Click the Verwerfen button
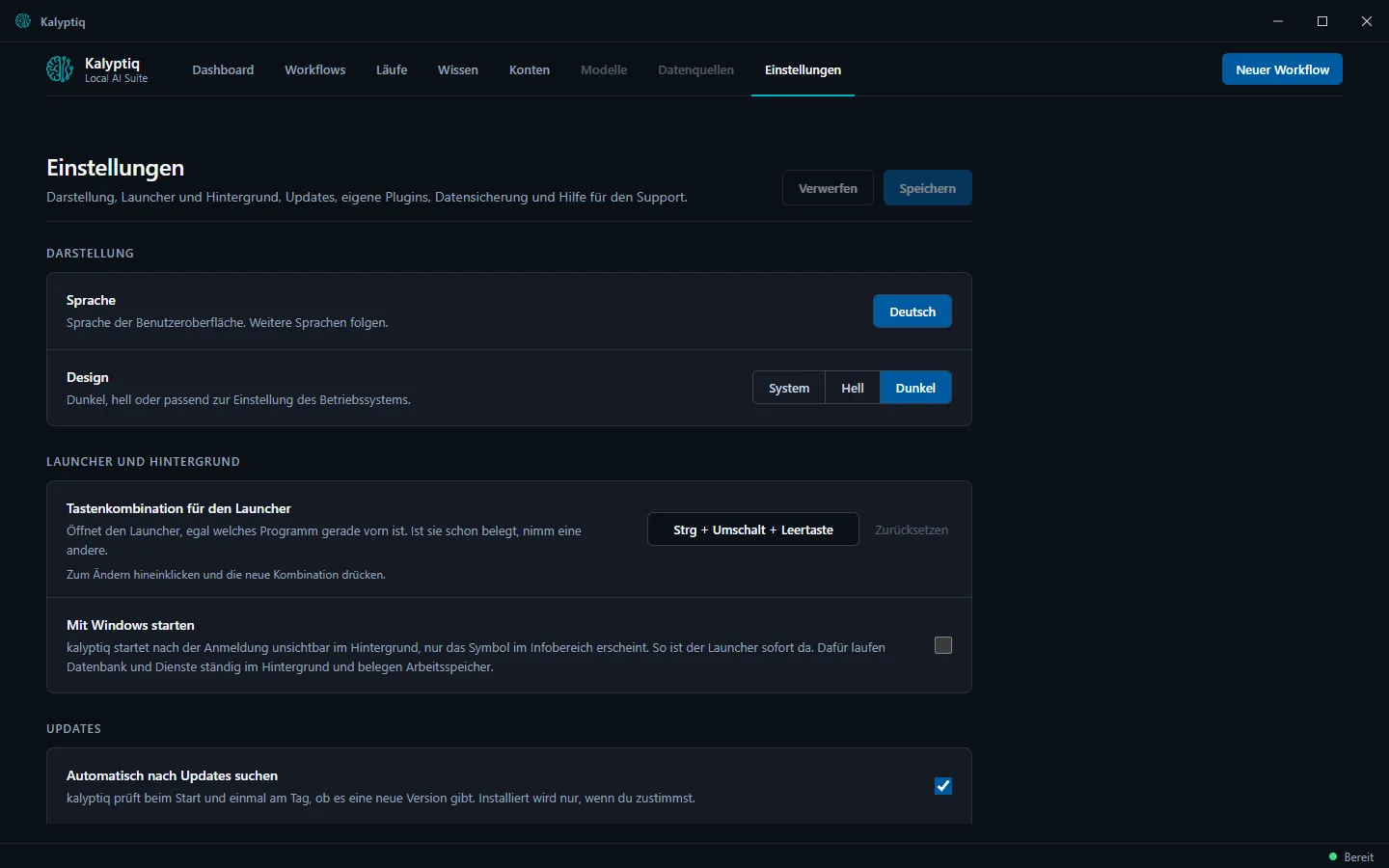Screen dimensions: 1389x868 click(x=828, y=188)
